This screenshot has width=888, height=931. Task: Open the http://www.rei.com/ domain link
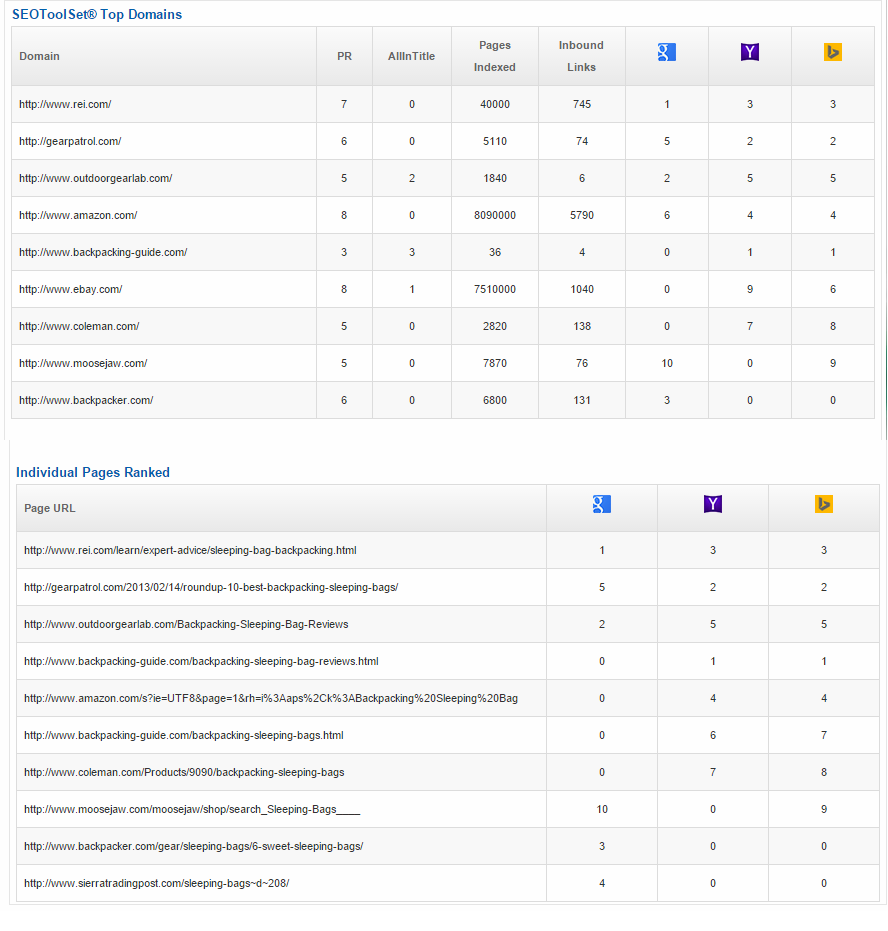65,104
